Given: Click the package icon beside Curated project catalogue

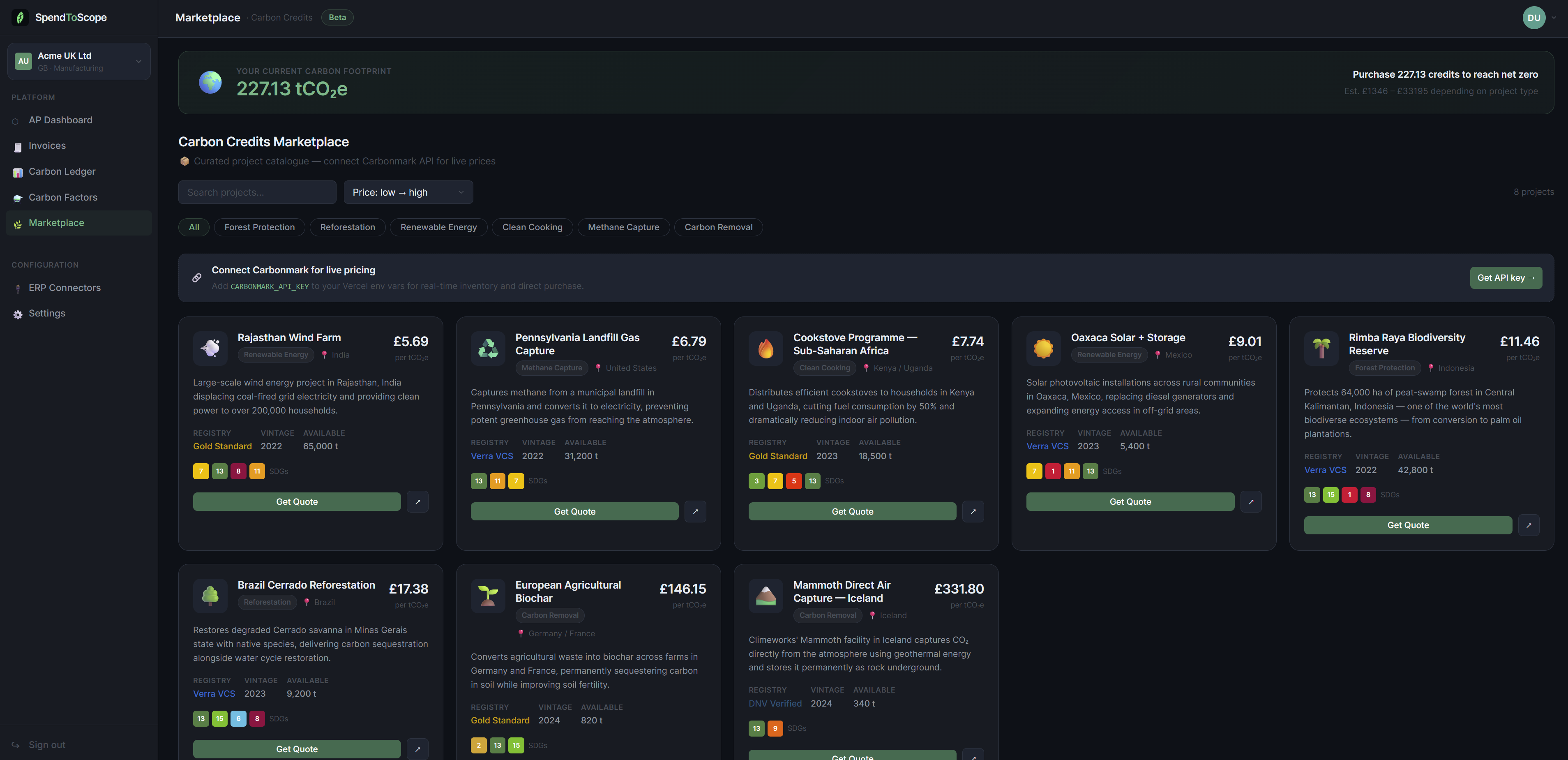Looking at the screenshot, I should [x=184, y=162].
